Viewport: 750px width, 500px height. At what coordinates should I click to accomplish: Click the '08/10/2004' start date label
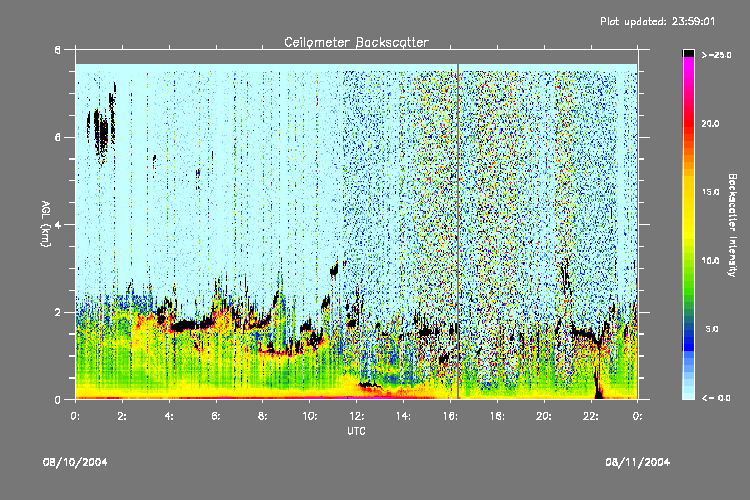pos(75,462)
